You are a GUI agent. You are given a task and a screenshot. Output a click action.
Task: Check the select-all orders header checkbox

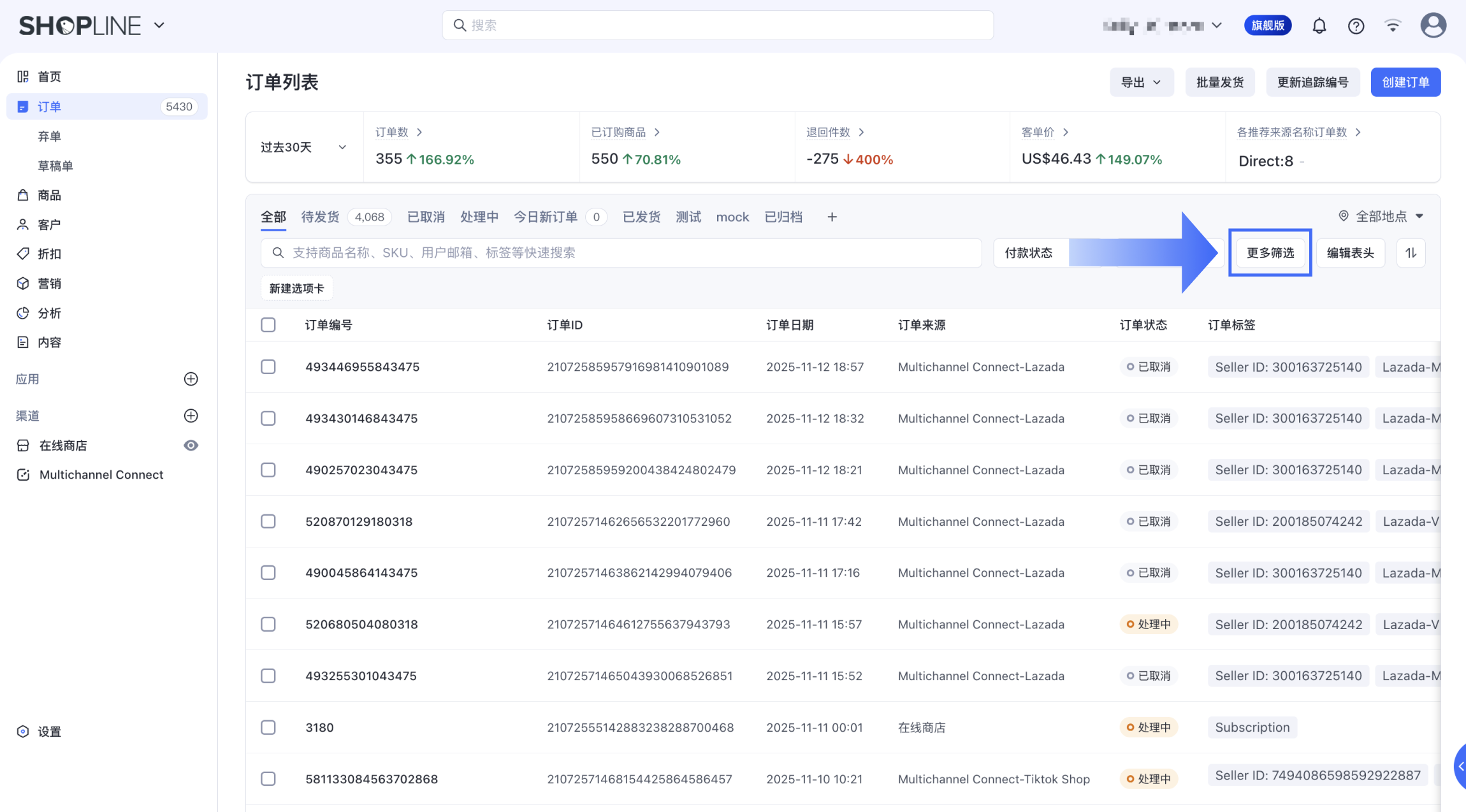[x=268, y=325]
